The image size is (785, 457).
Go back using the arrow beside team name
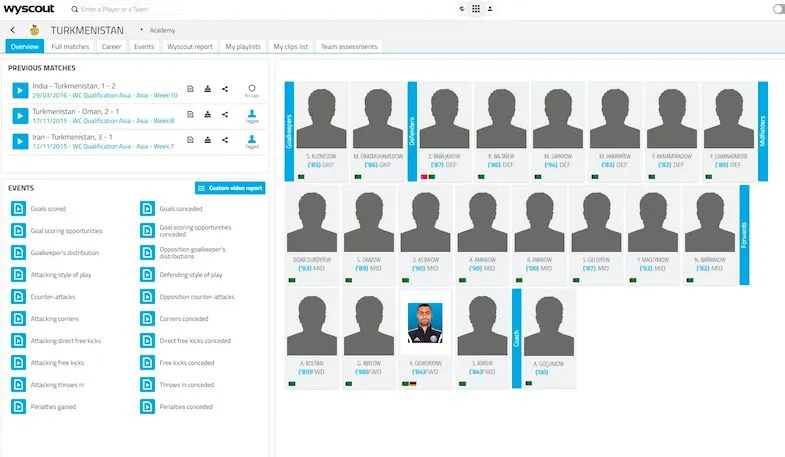(x=13, y=30)
